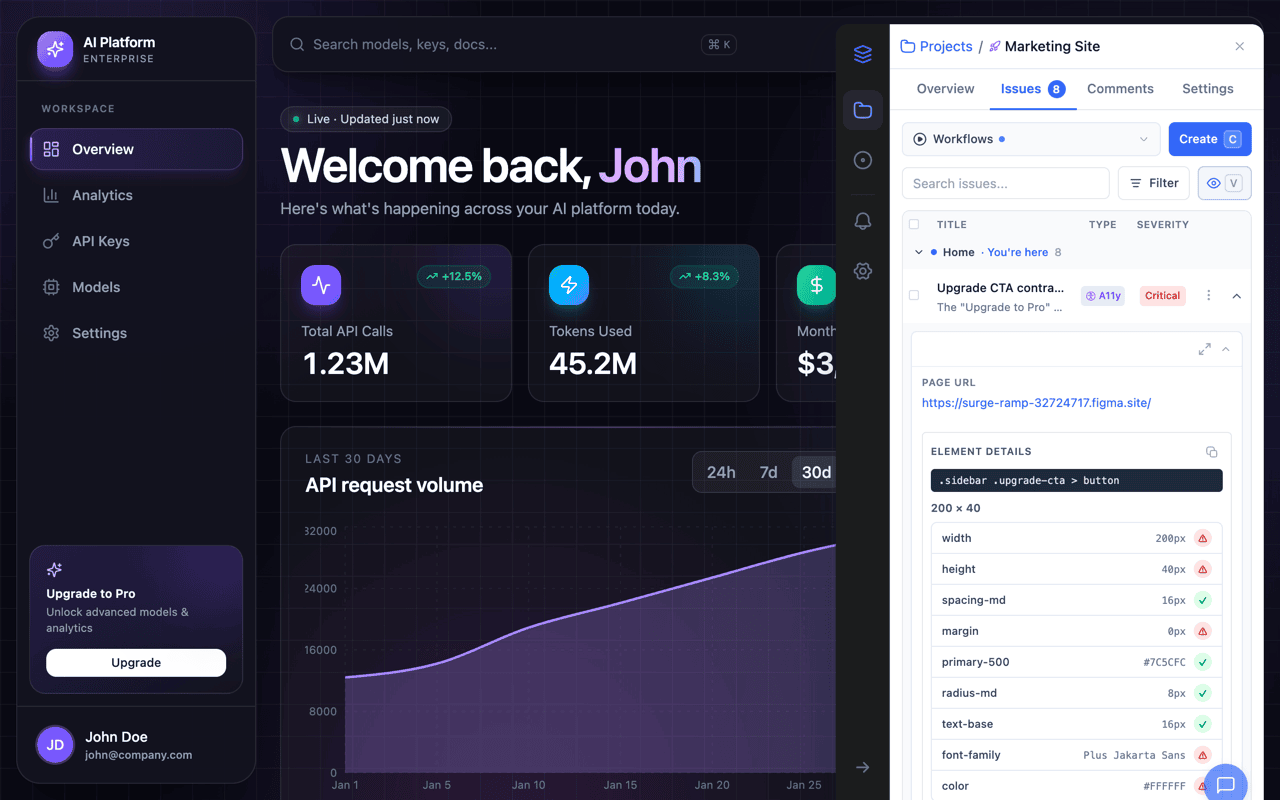Click check icon on spacing-md row
The width and height of the screenshot is (1280, 800).
(1203, 600)
